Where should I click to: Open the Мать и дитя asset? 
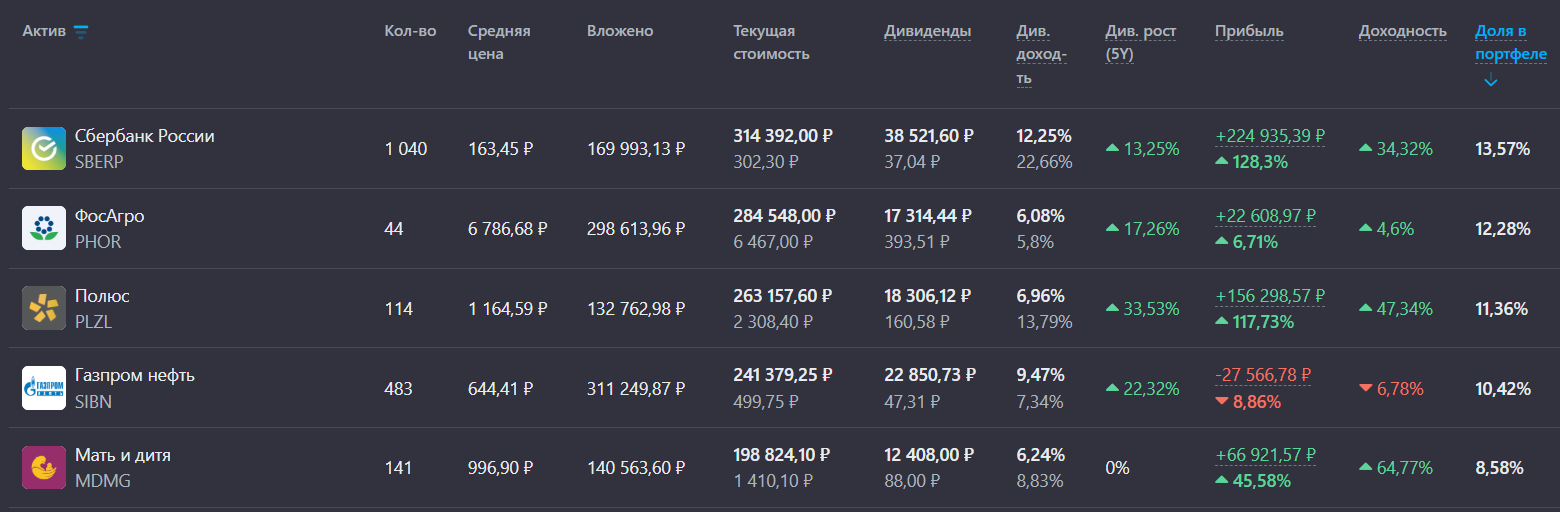(123, 455)
